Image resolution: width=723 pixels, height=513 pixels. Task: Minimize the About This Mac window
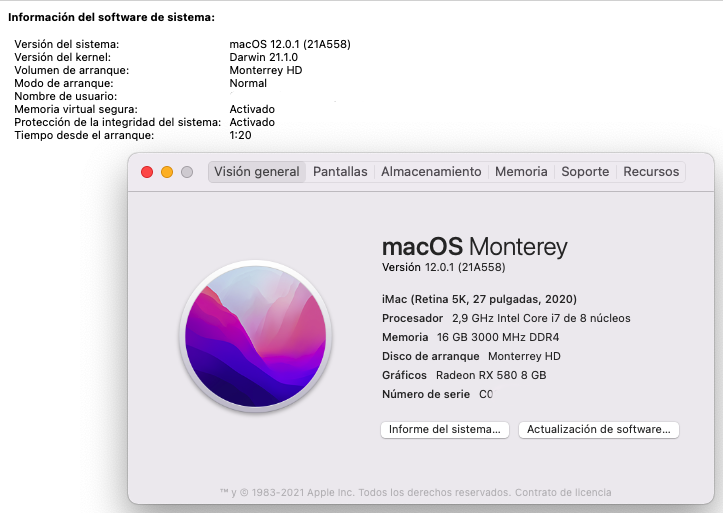167,172
